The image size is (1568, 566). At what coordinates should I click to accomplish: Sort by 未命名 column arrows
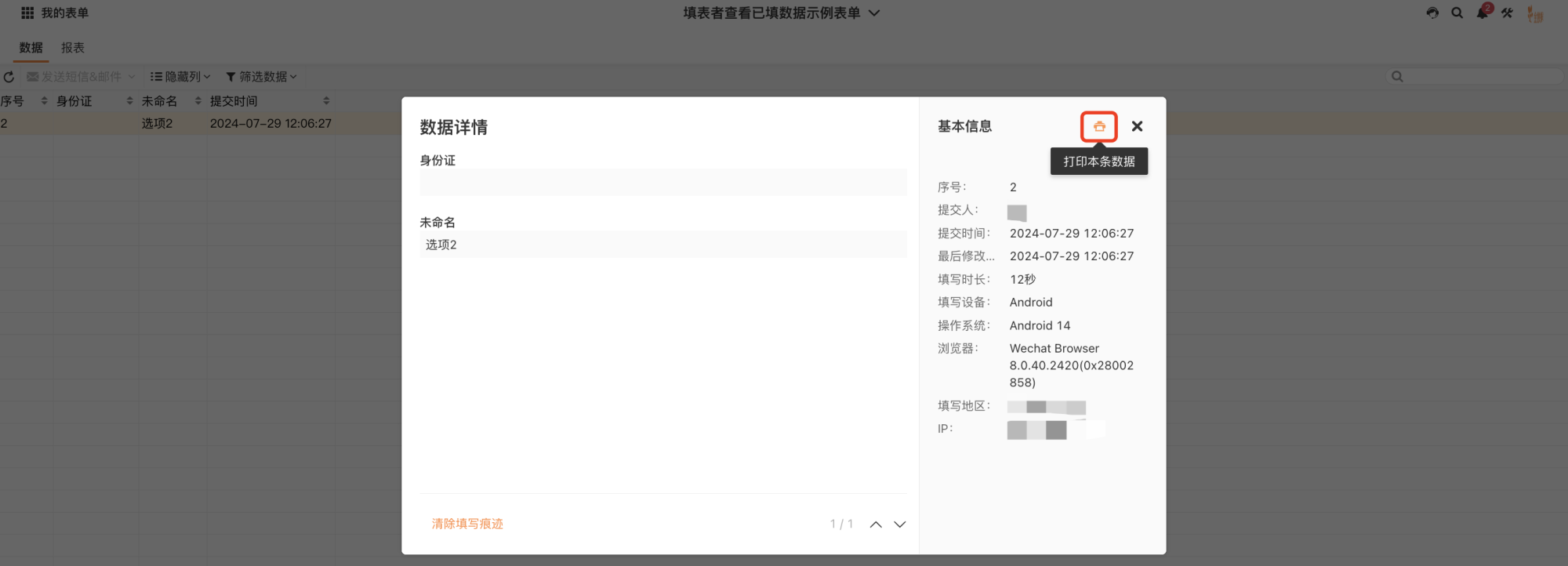pyautogui.click(x=198, y=101)
